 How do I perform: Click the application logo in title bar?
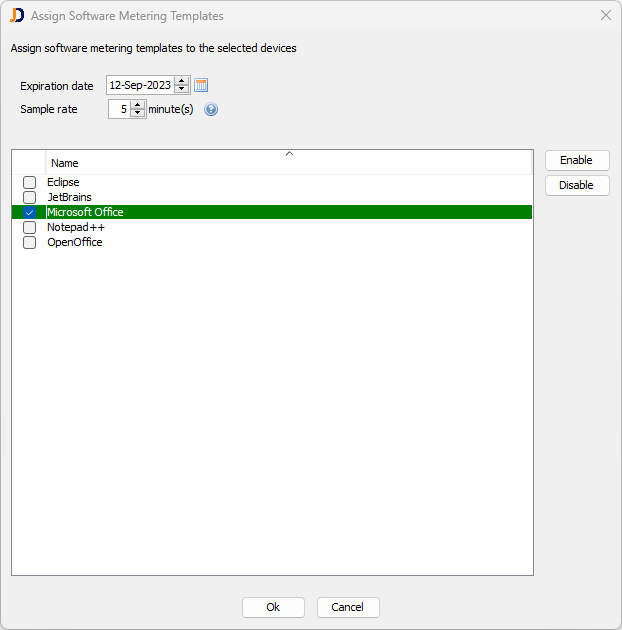(x=17, y=16)
